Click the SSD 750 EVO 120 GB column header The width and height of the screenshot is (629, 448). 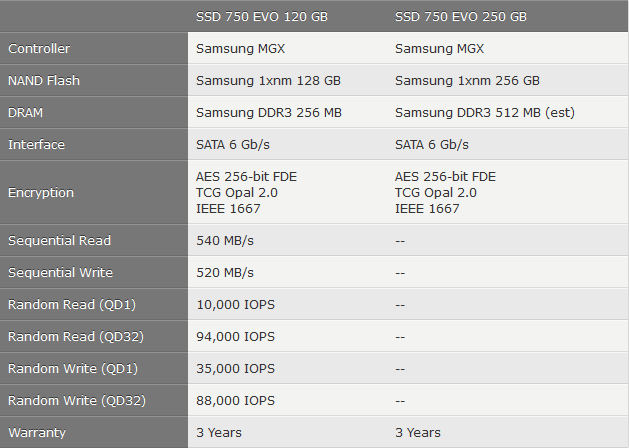262,16
